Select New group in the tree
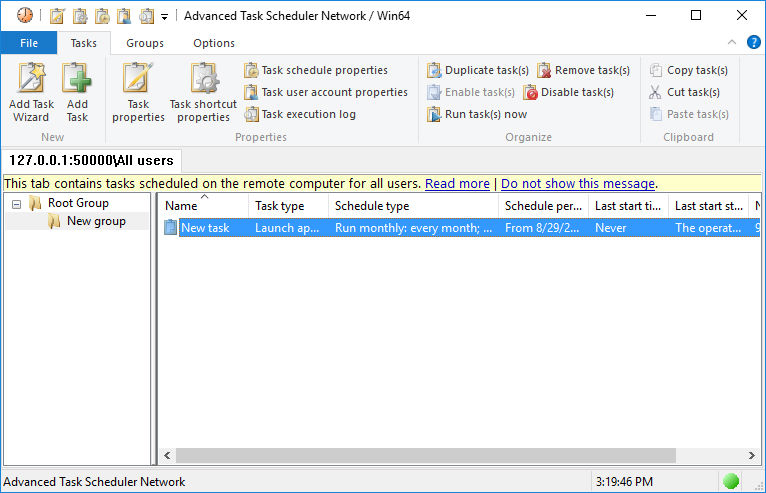Image resolution: width=766 pixels, height=493 pixels. (x=96, y=221)
